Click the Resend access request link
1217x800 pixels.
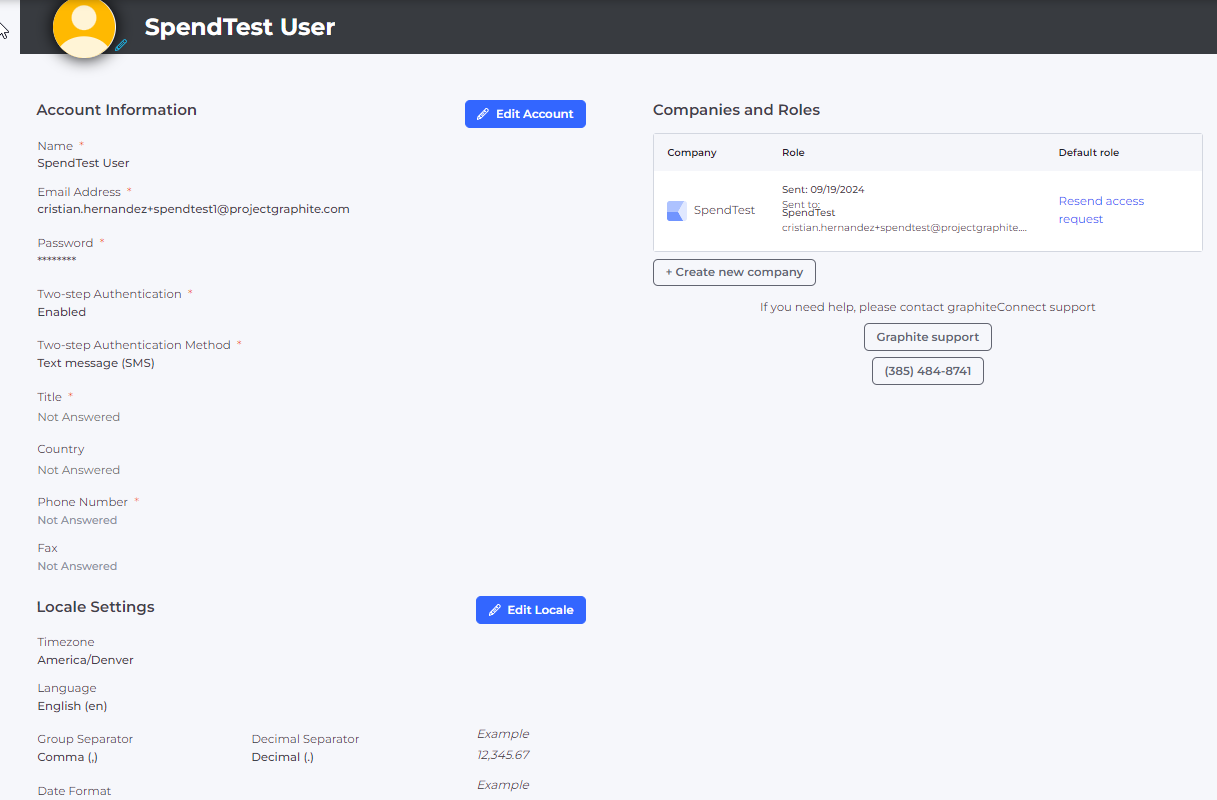(1100, 210)
